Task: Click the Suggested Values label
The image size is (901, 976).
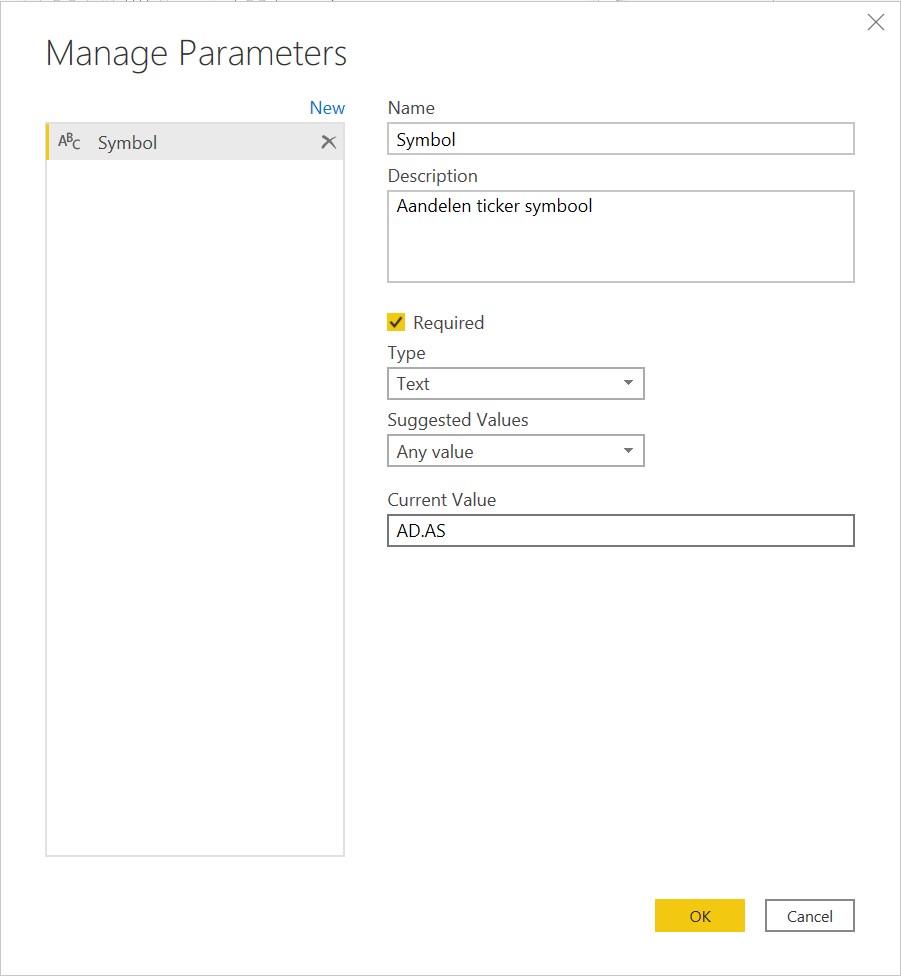Action: pyautogui.click(x=457, y=419)
